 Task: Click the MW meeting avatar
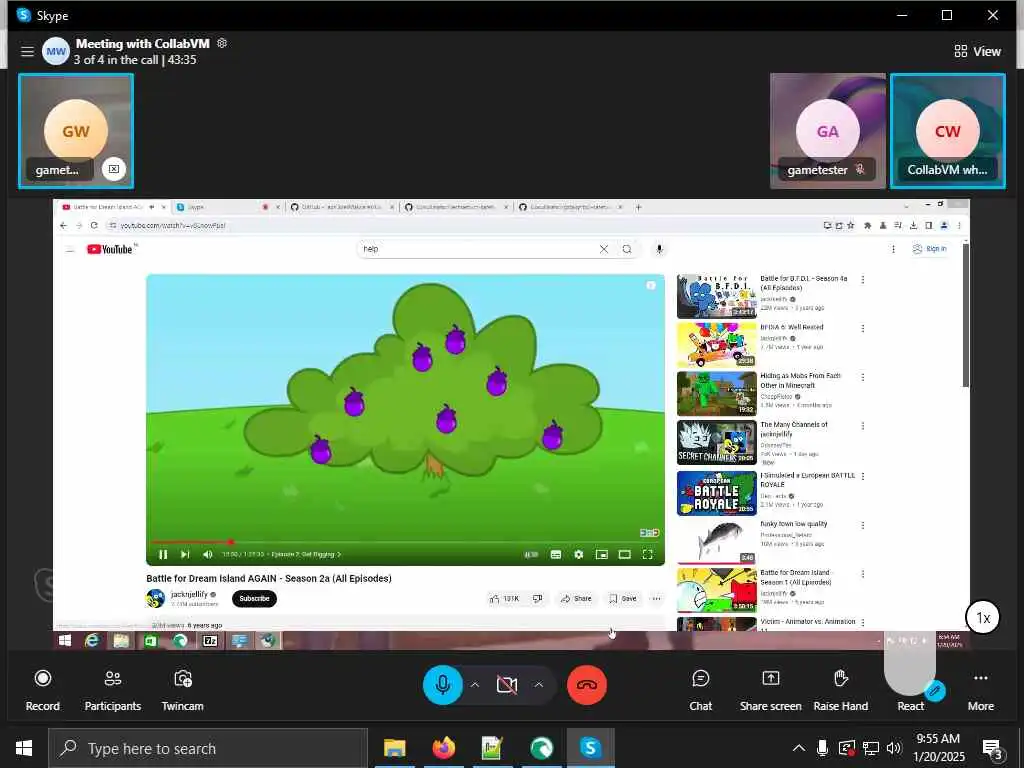point(56,51)
